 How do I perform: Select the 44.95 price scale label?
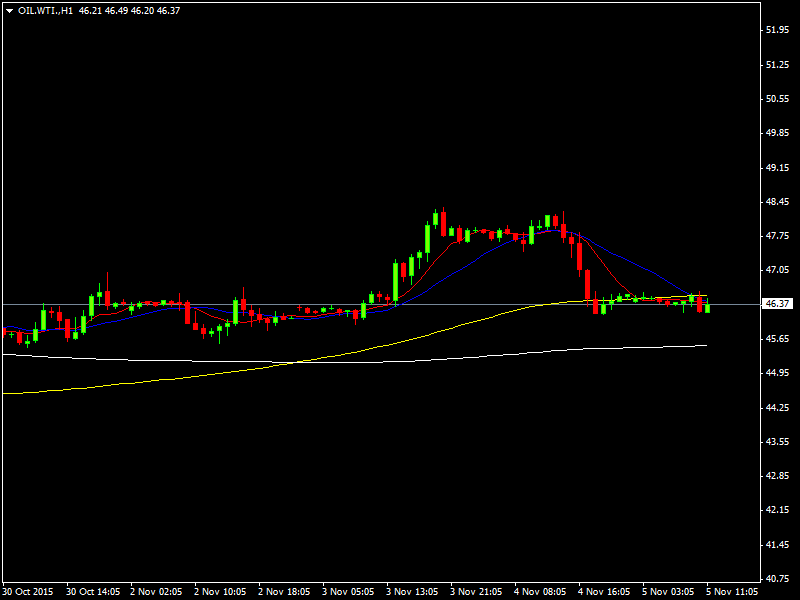click(777, 373)
